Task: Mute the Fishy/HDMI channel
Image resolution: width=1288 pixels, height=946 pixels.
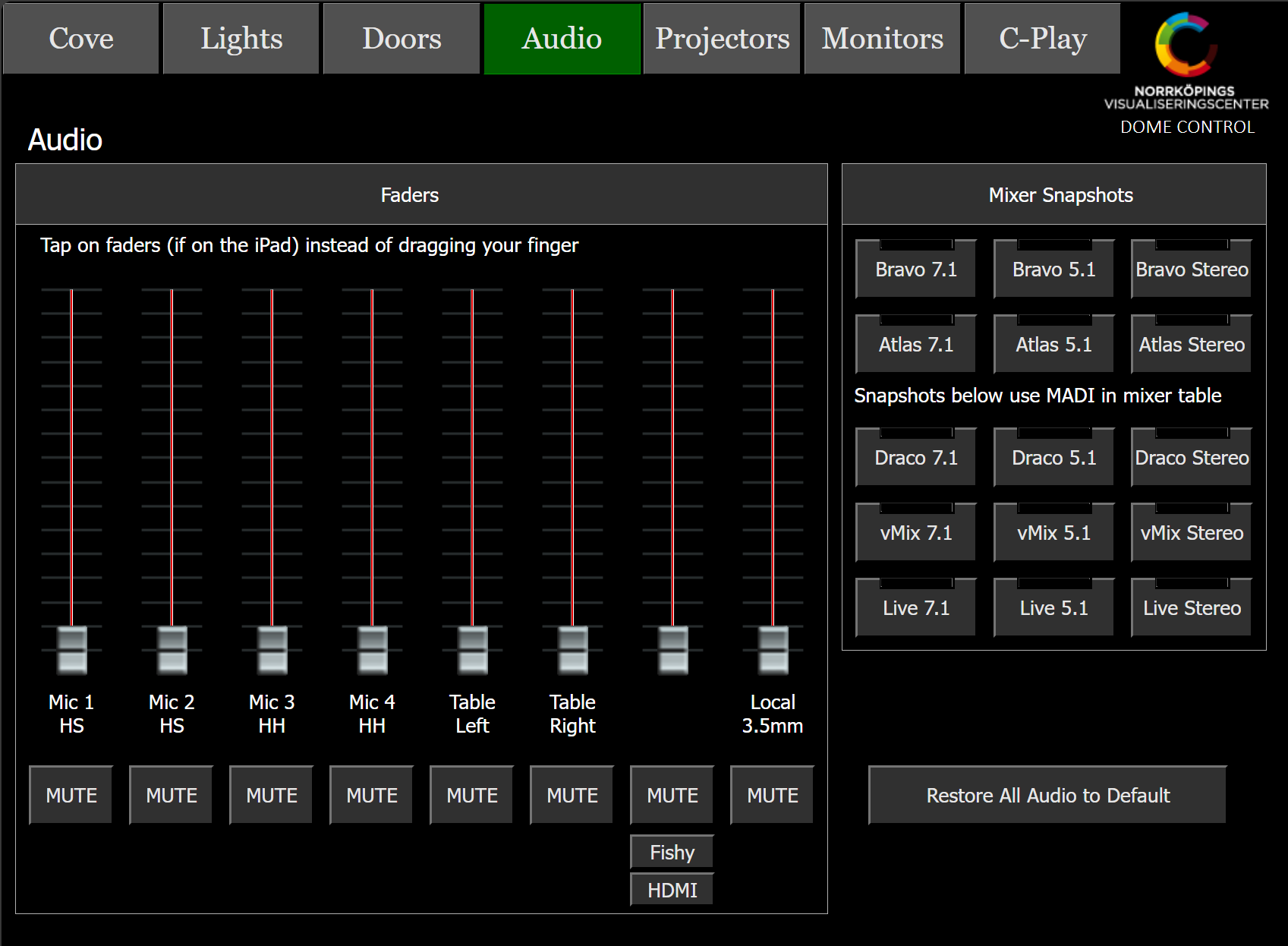Action: (x=672, y=795)
